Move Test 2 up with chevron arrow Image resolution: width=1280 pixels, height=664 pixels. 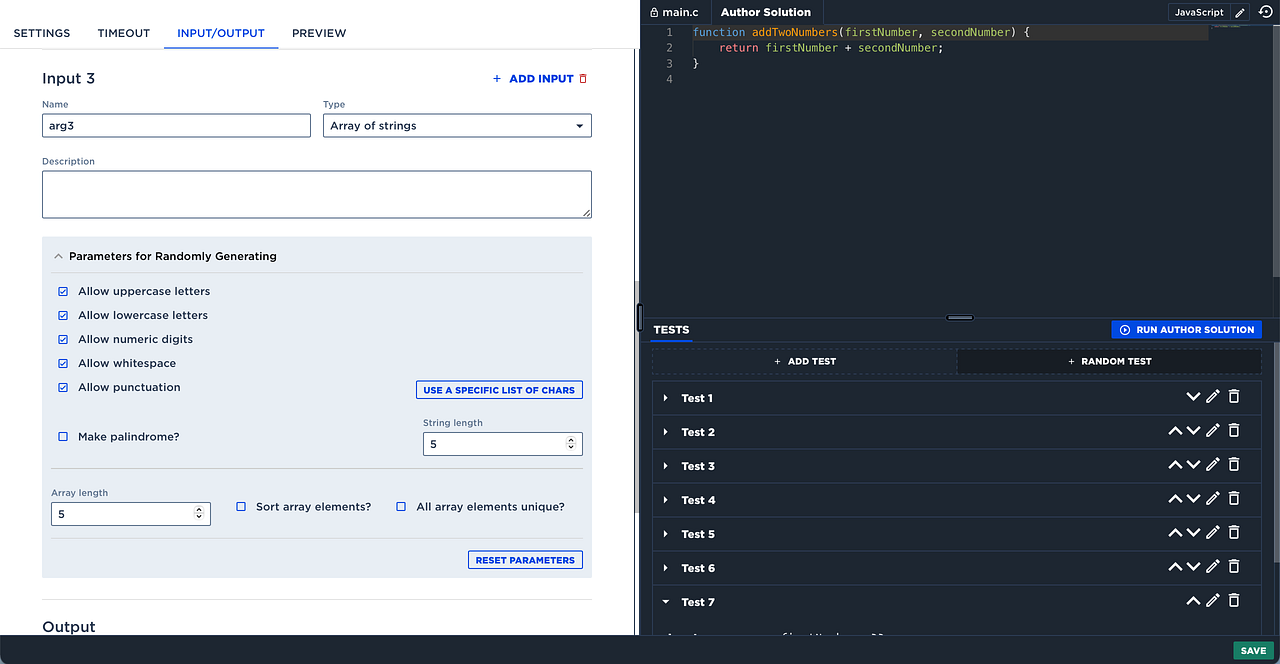[1175, 431]
